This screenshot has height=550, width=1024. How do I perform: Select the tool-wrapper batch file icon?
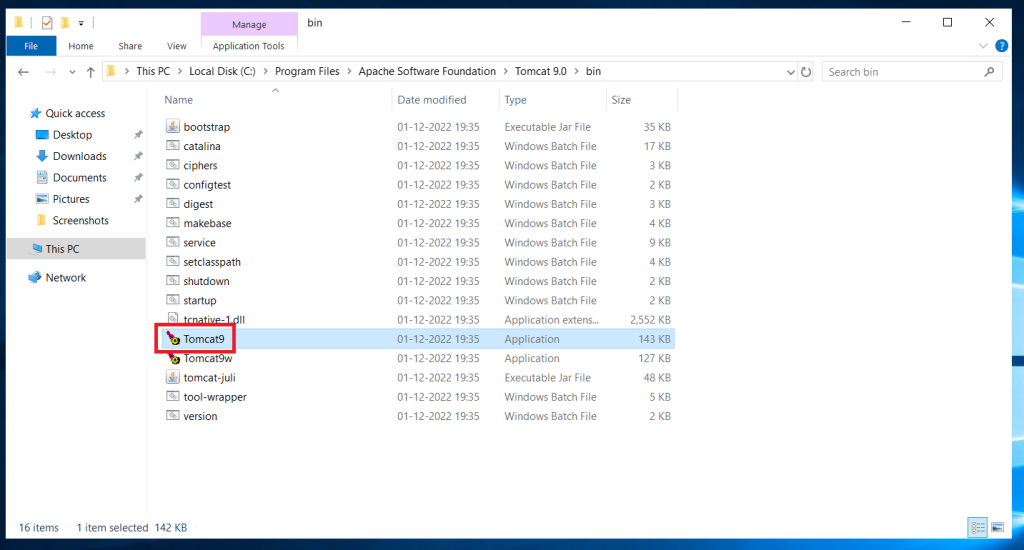[x=172, y=396]
